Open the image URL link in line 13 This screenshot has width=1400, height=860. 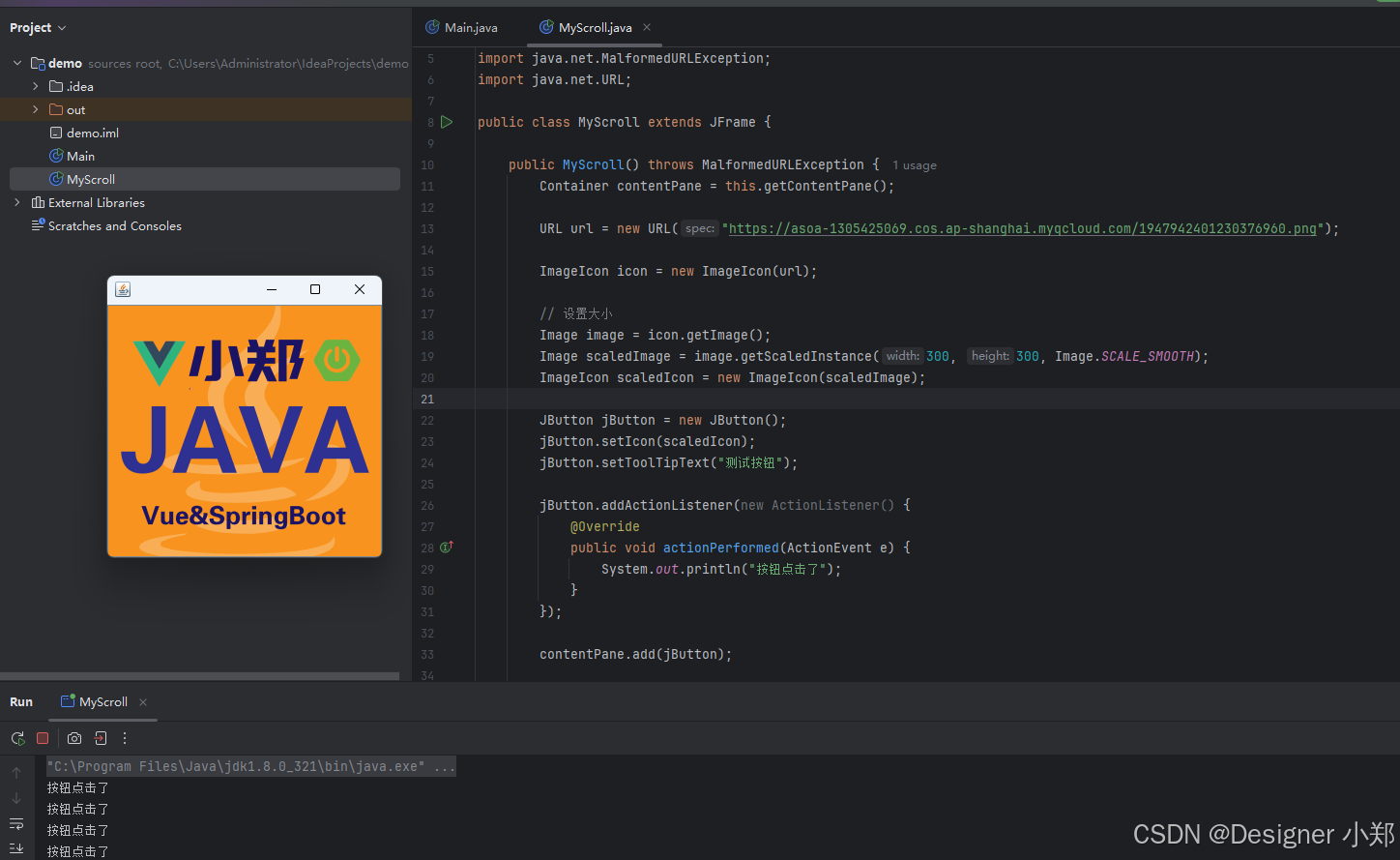(1022, 228)
